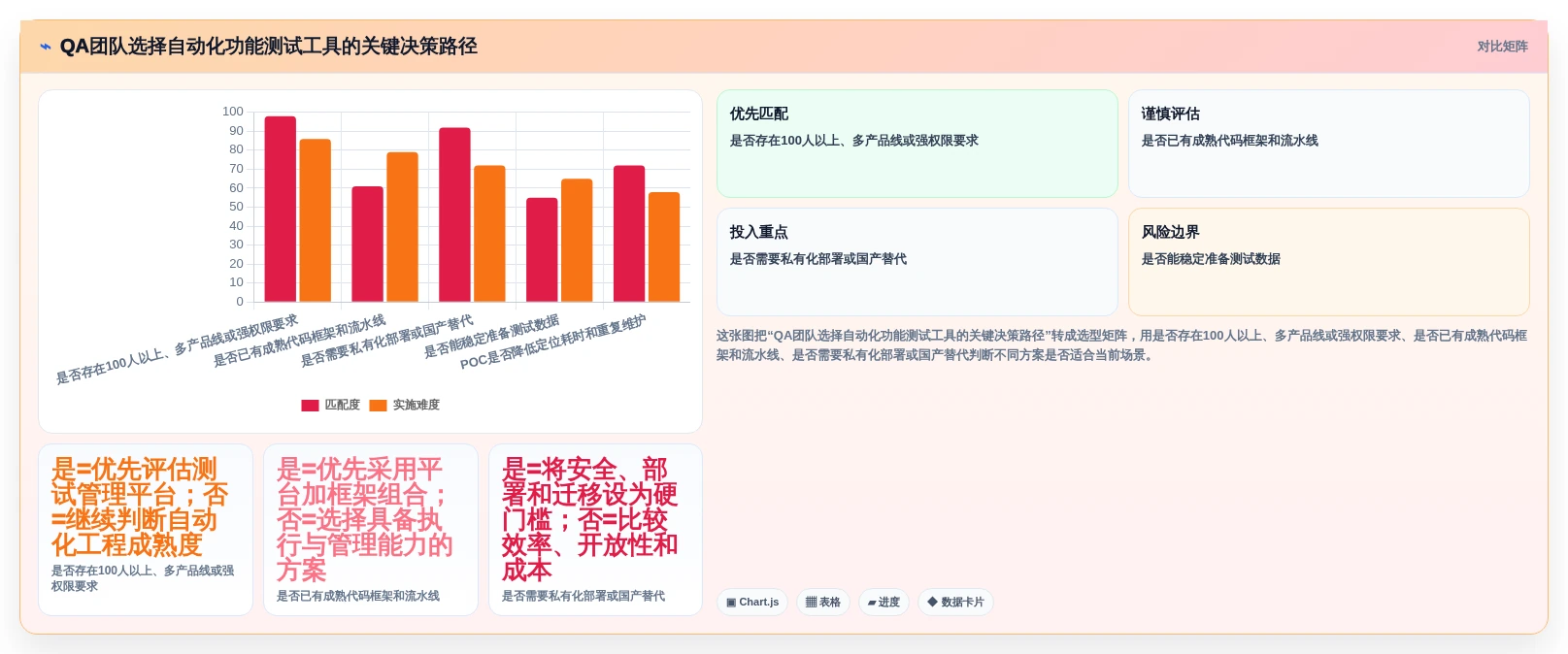Select the 是=优先采用平台加框架组合 data card
Image resolution: width=1568 pixels, height=654 pixels.
click(x=371, y=530)
